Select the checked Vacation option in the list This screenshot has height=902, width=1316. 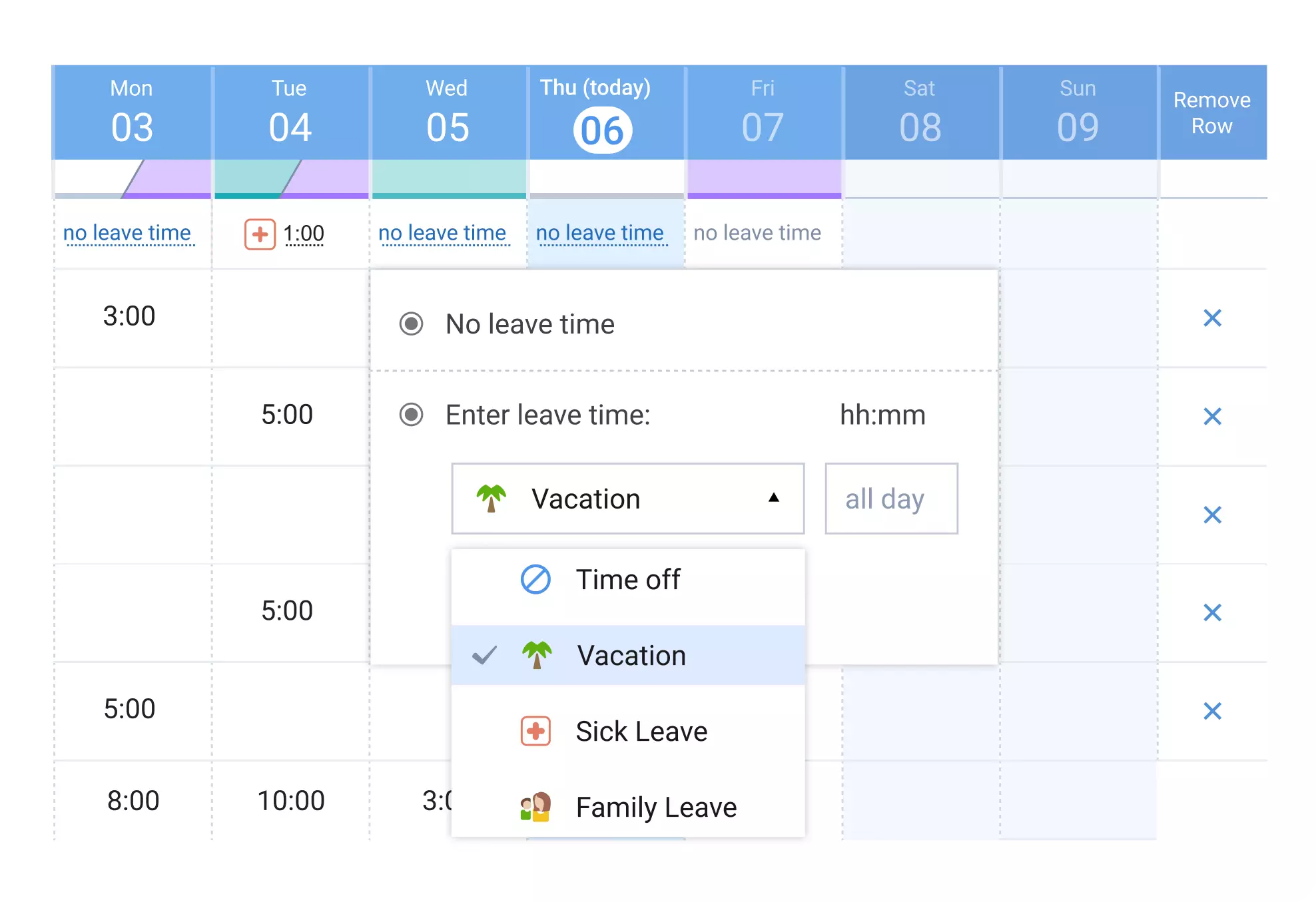[x=631, y=656]
